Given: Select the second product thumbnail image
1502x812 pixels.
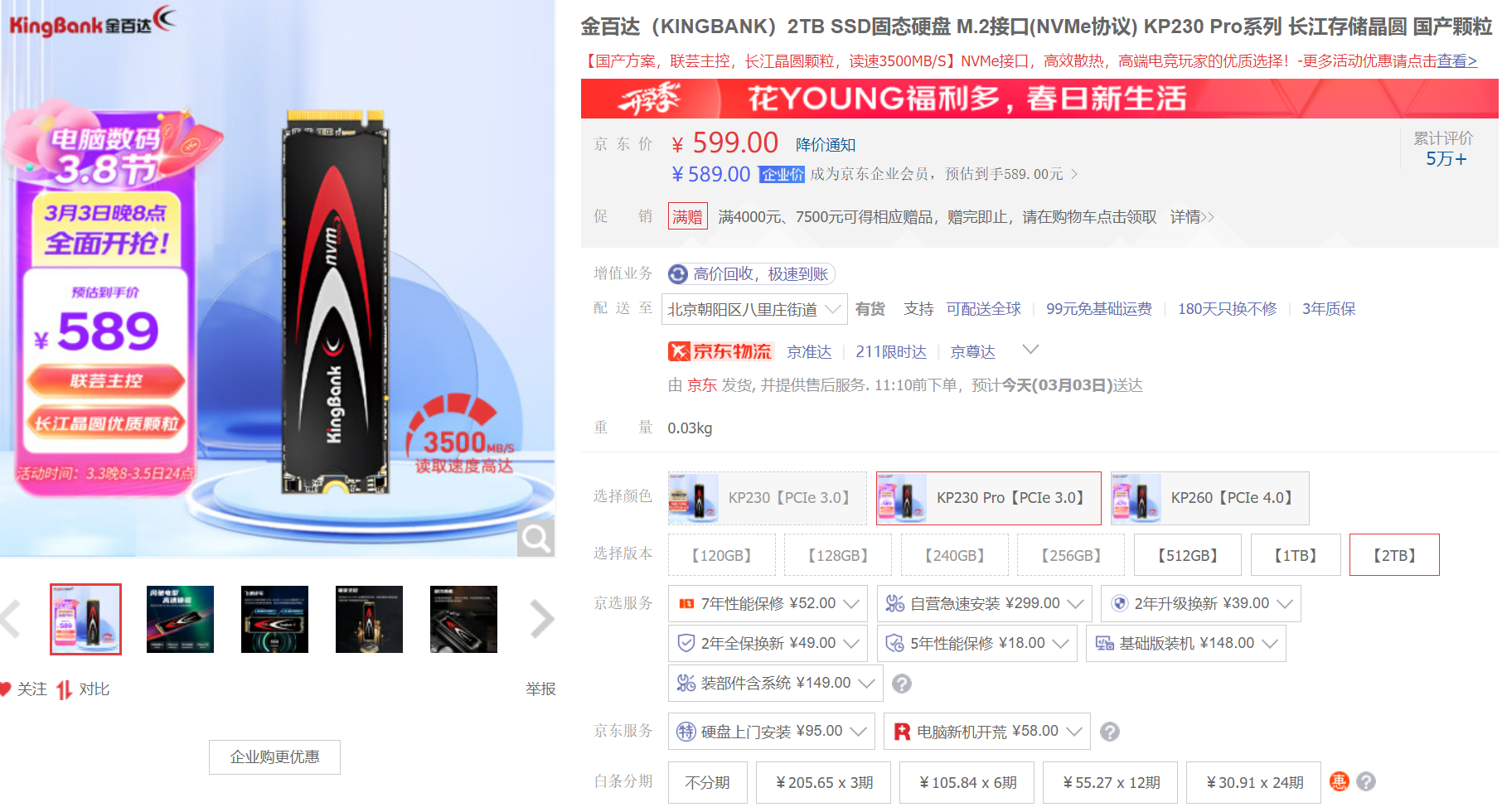Looking at the screenshot, I should click(180, 619).
